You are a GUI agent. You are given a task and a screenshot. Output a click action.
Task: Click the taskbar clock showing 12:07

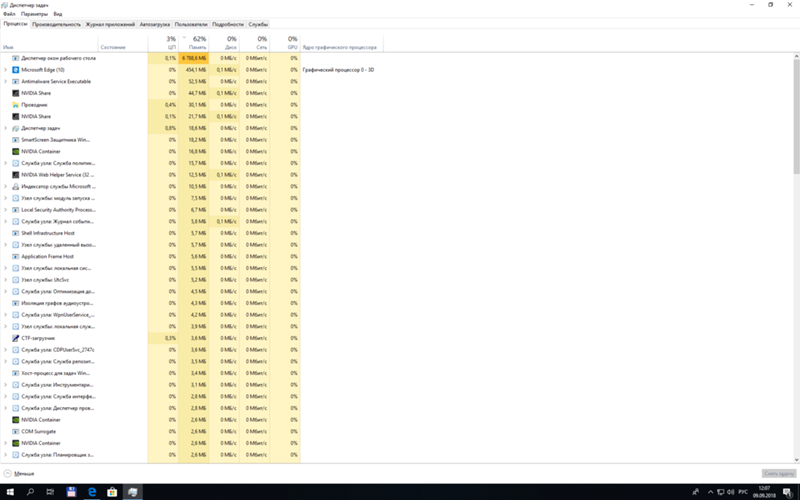tap(764, 492)
